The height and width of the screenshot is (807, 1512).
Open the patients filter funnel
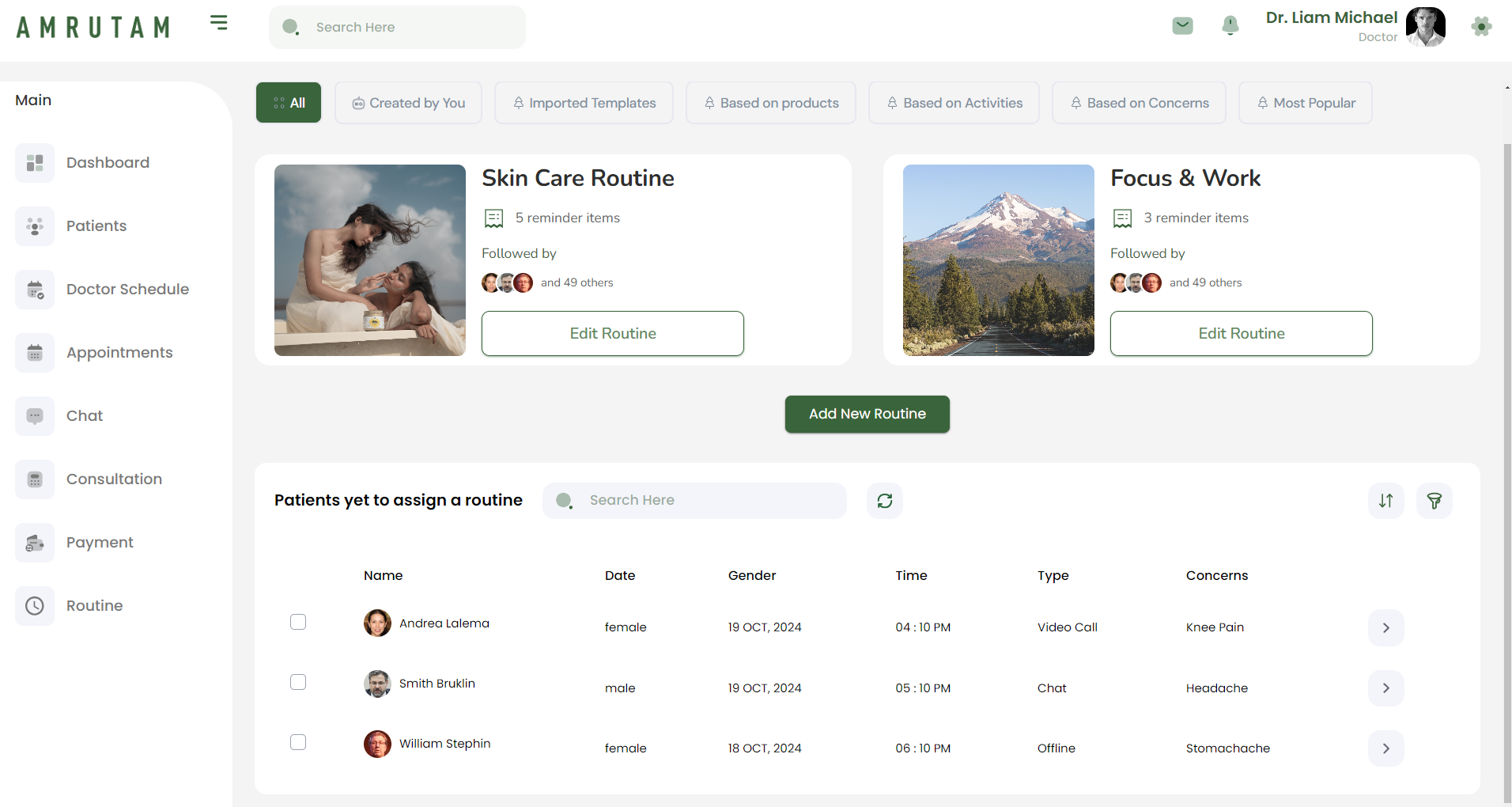click(x=1435, y=501)
